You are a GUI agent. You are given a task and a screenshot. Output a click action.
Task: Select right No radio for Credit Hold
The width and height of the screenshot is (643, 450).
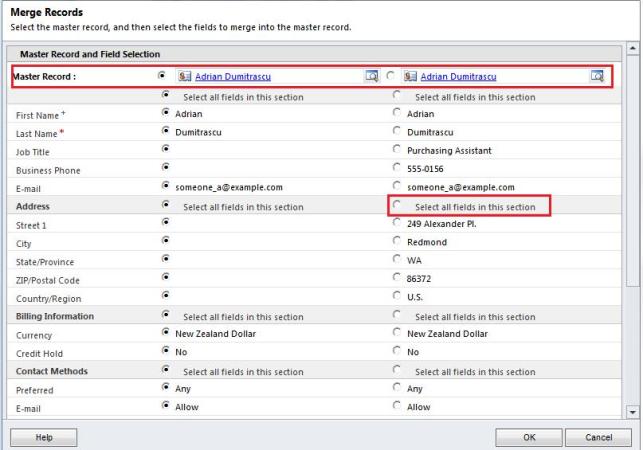(x=397, y=350)
